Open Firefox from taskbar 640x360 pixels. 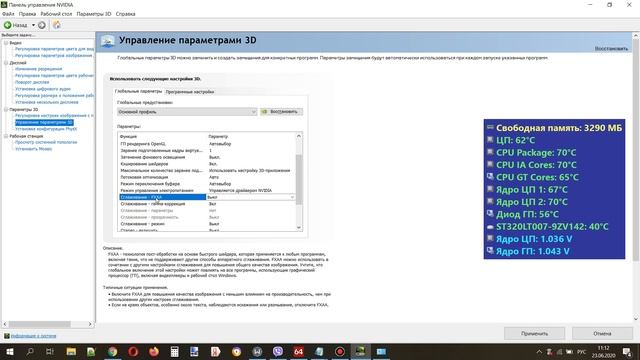pos(154,351)
